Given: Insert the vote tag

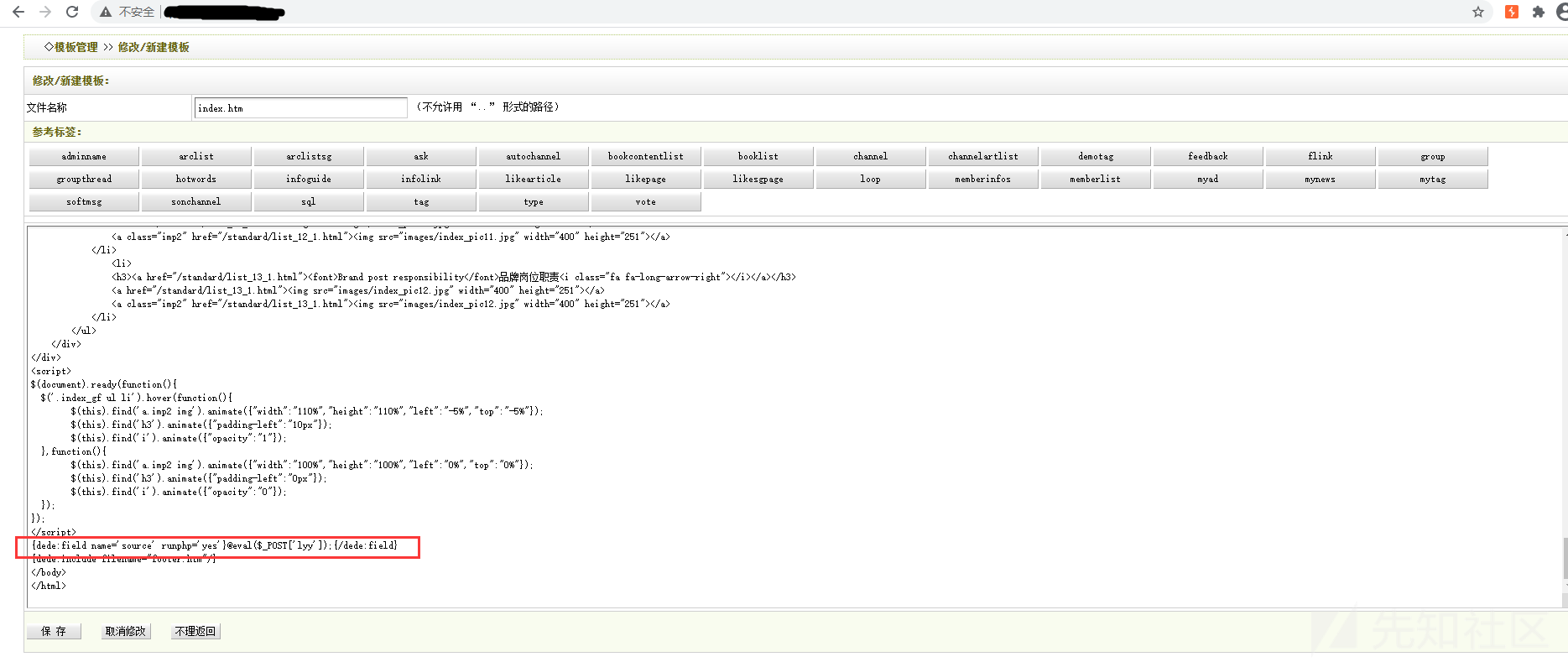Looking at the screenshot, I should tap(646, 201).
